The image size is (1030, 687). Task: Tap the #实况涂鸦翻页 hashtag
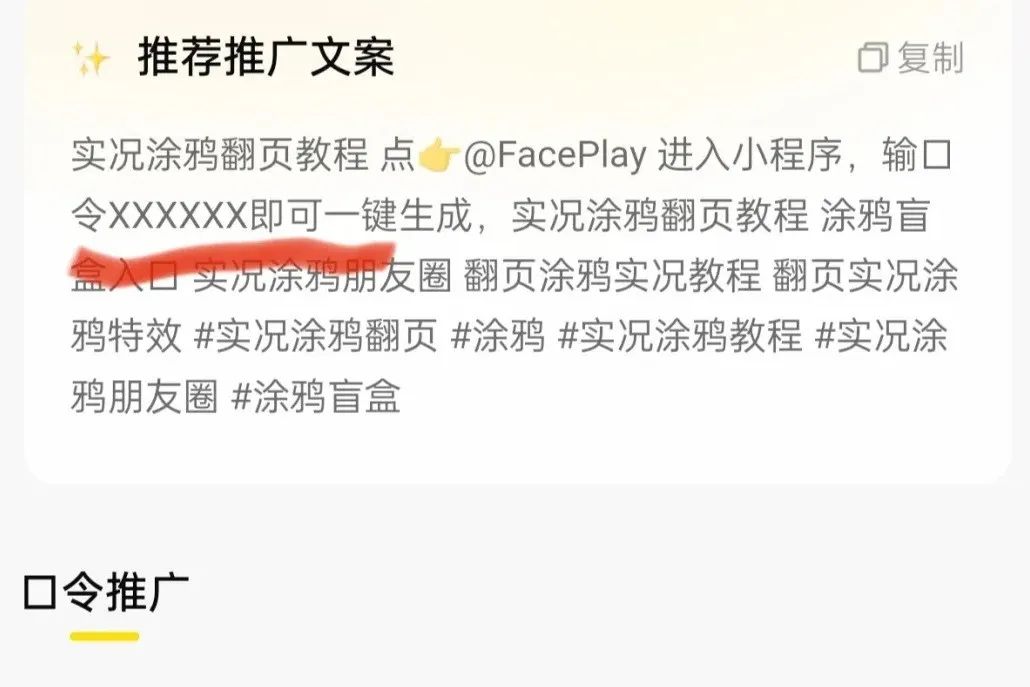[x=316, y=336]
